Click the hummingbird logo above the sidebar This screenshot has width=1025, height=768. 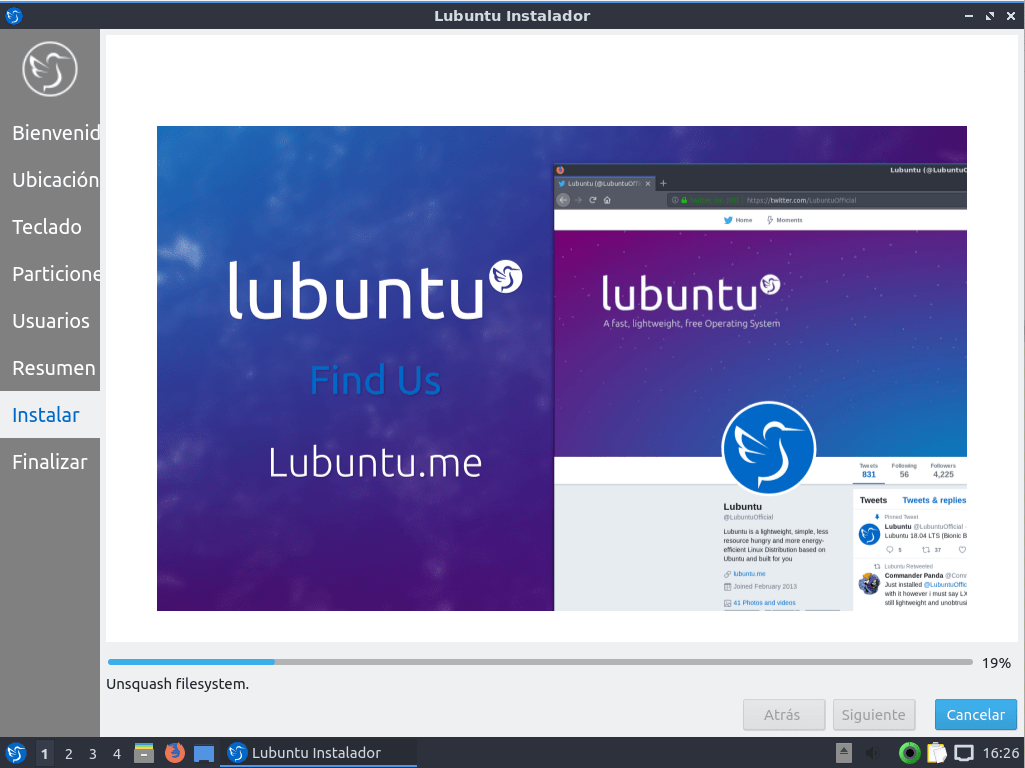49,68
